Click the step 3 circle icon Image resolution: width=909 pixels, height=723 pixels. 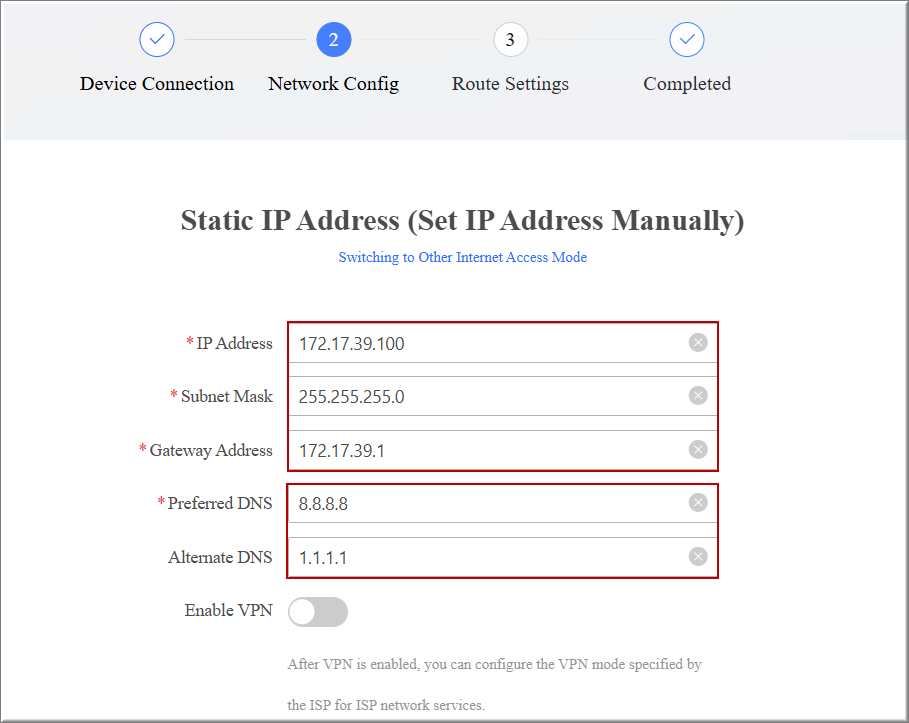click(510, 40)
